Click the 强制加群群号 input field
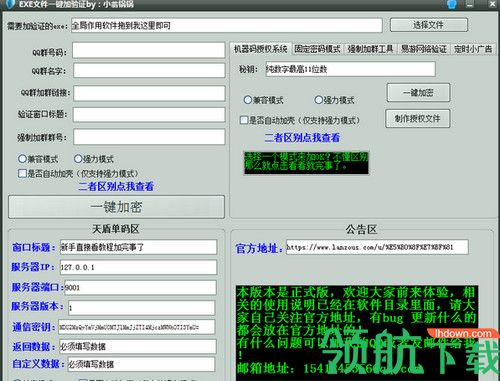 tap(149, 137)
